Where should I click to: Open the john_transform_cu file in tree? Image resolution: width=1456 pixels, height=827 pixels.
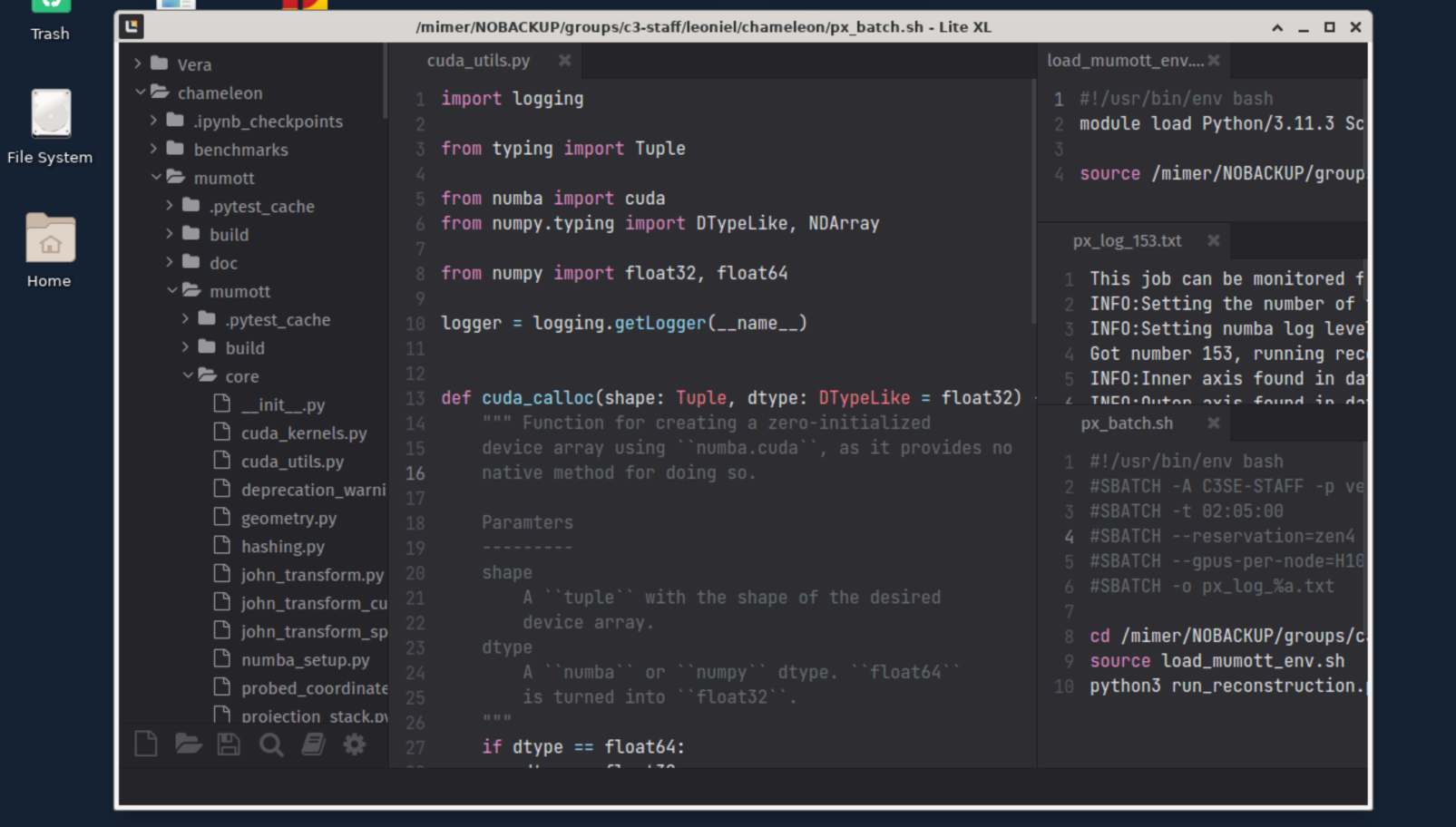(x=313, y=602)
